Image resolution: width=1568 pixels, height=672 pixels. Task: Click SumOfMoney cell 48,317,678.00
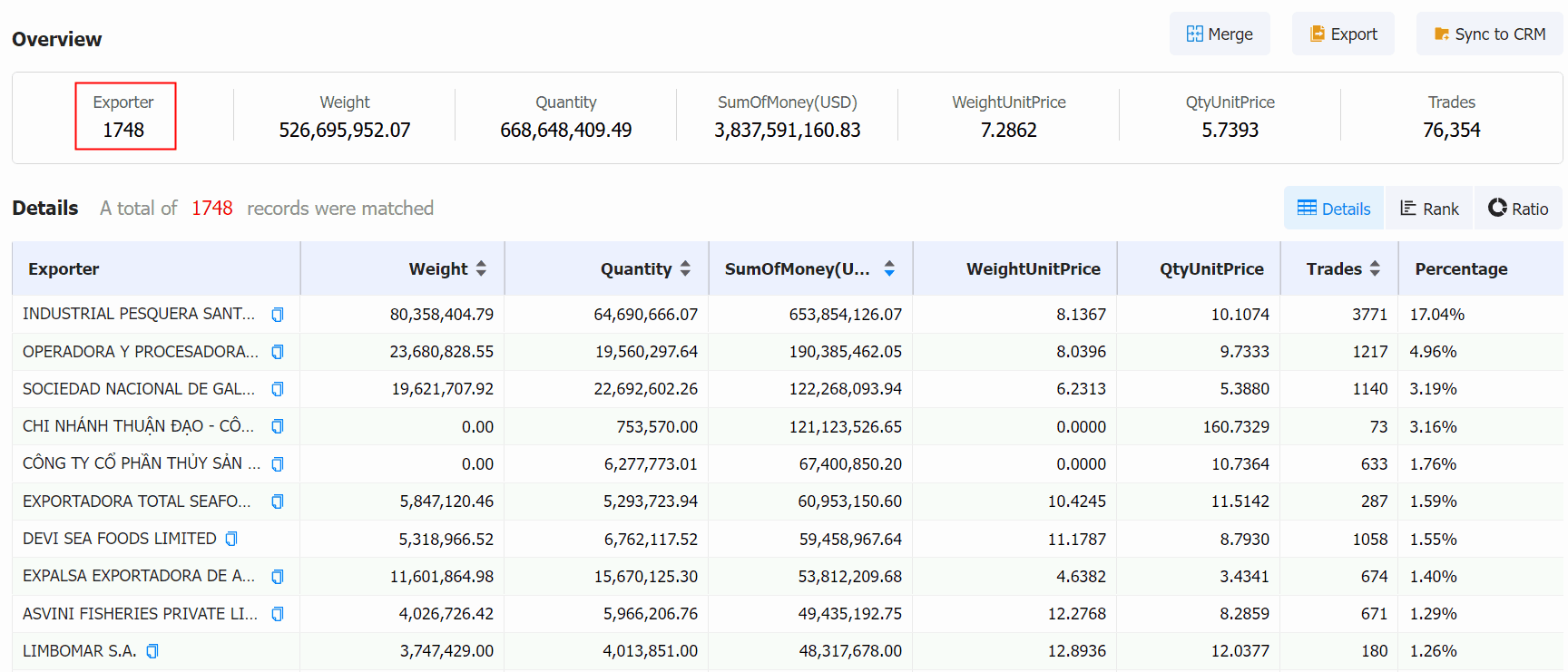pos(850,651)
